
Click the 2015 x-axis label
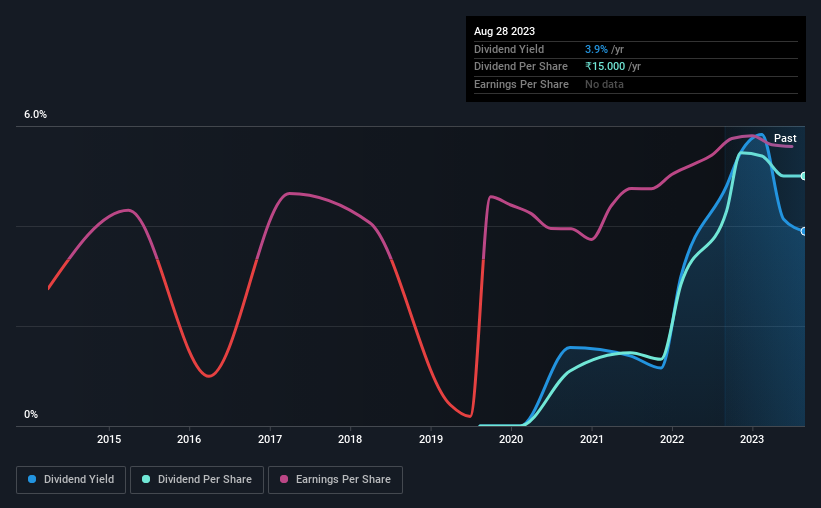pos(109,439)
